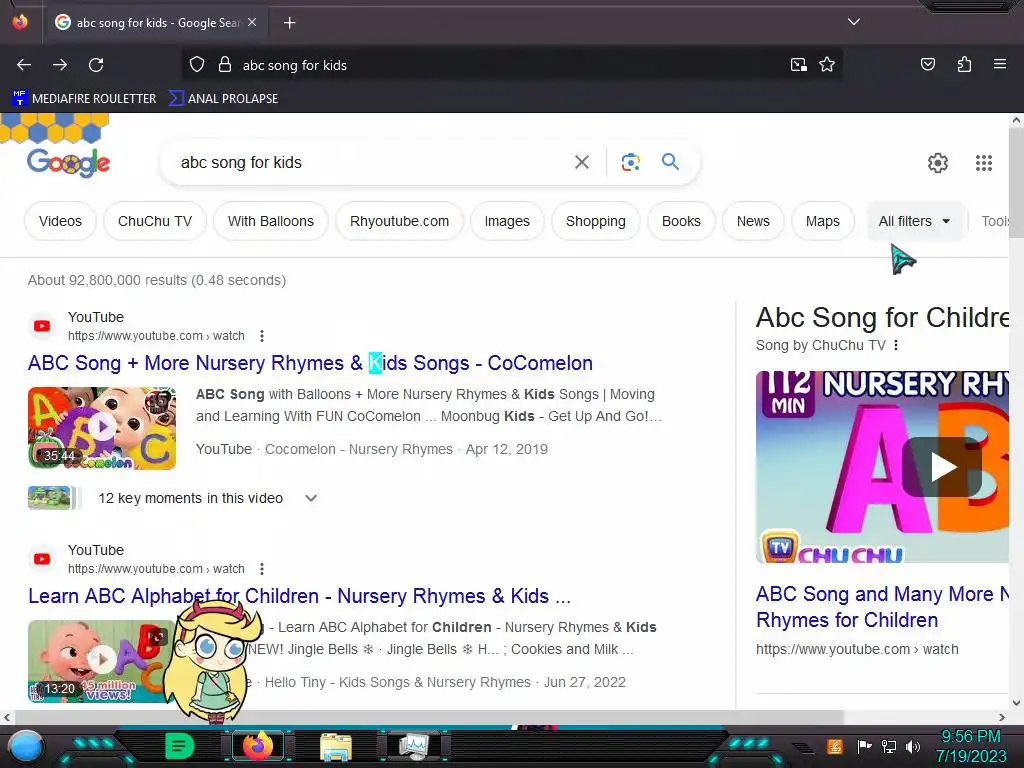
Task: Save page to Pocket
Action: click(927, 65)
